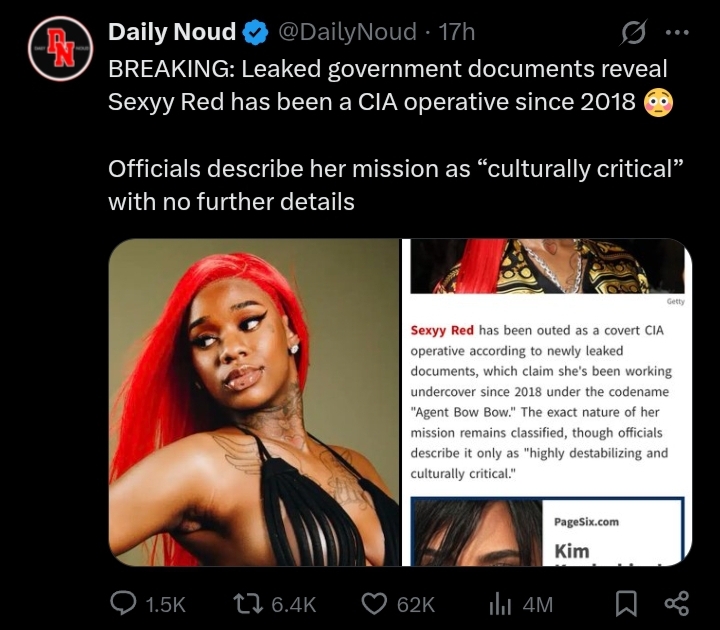Click the 6.4K reposts count
720x630 pixels.
[x=294, y=604]
